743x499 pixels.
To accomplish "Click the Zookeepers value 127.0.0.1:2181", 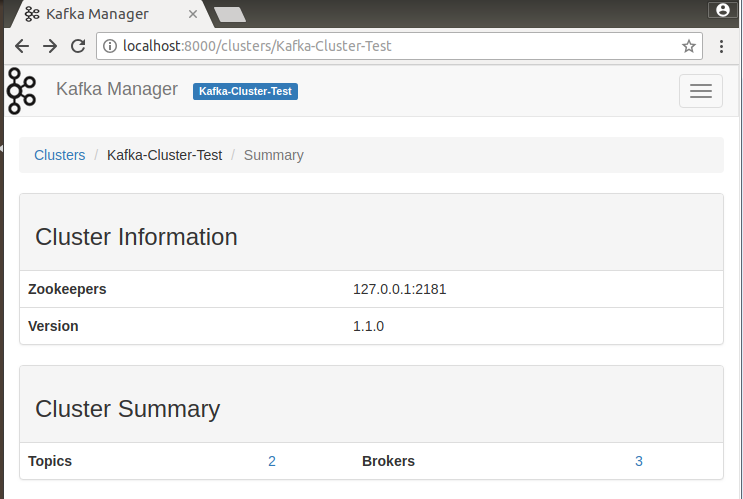I will tap(399, 289).
